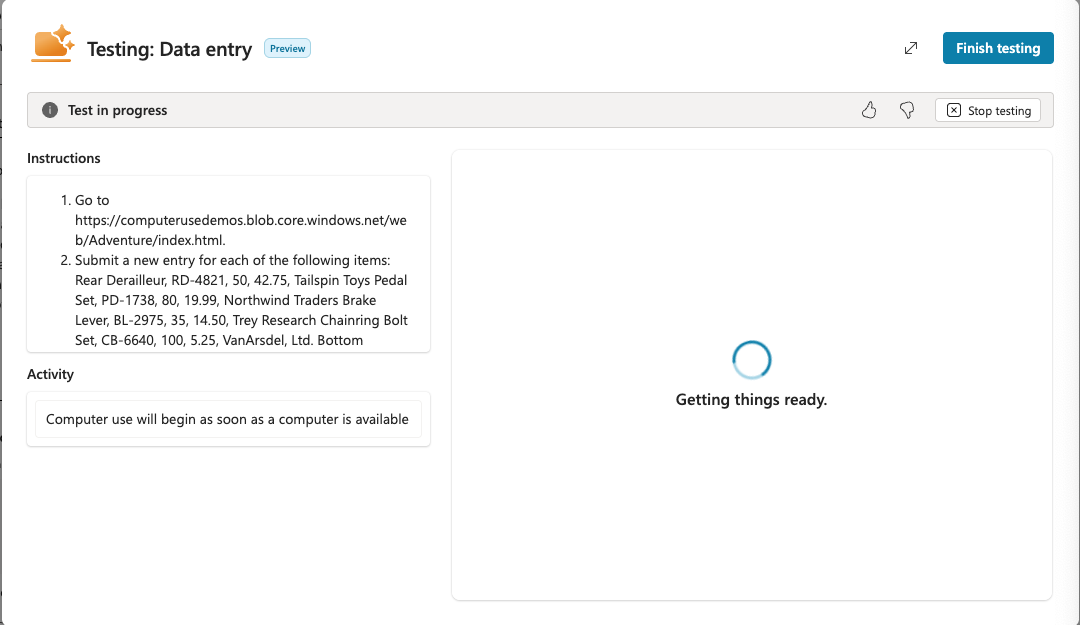Give thumbs up feedback on test
The height and width of the screenshot is (625, 1080).
(869, 110)
